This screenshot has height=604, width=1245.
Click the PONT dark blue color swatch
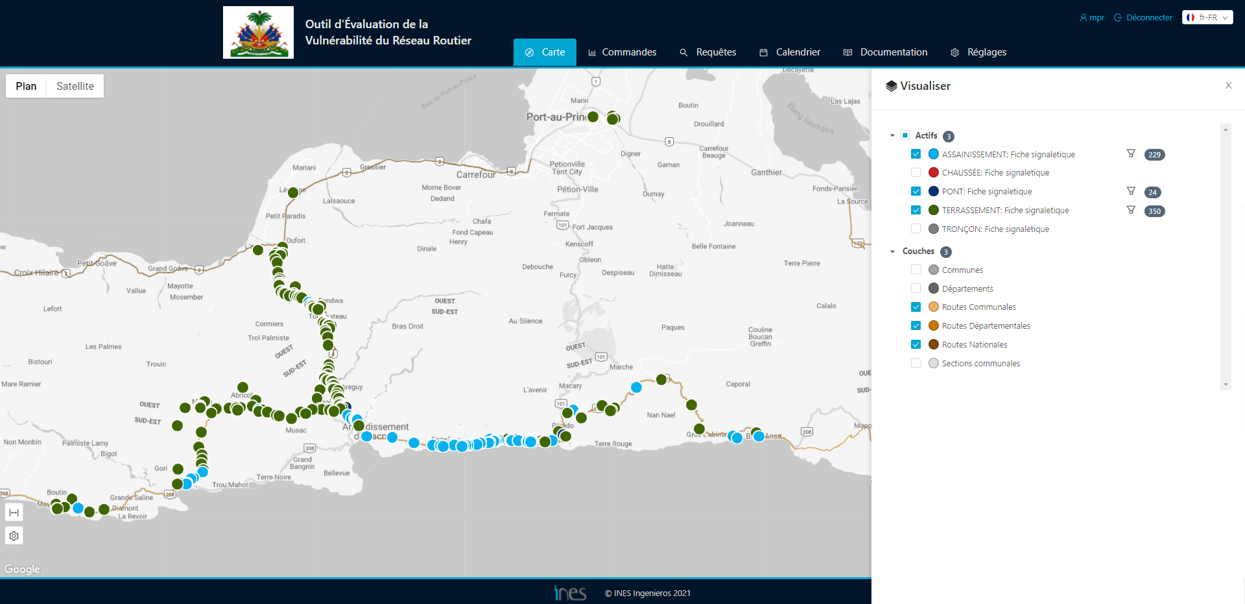pos(933,191)
